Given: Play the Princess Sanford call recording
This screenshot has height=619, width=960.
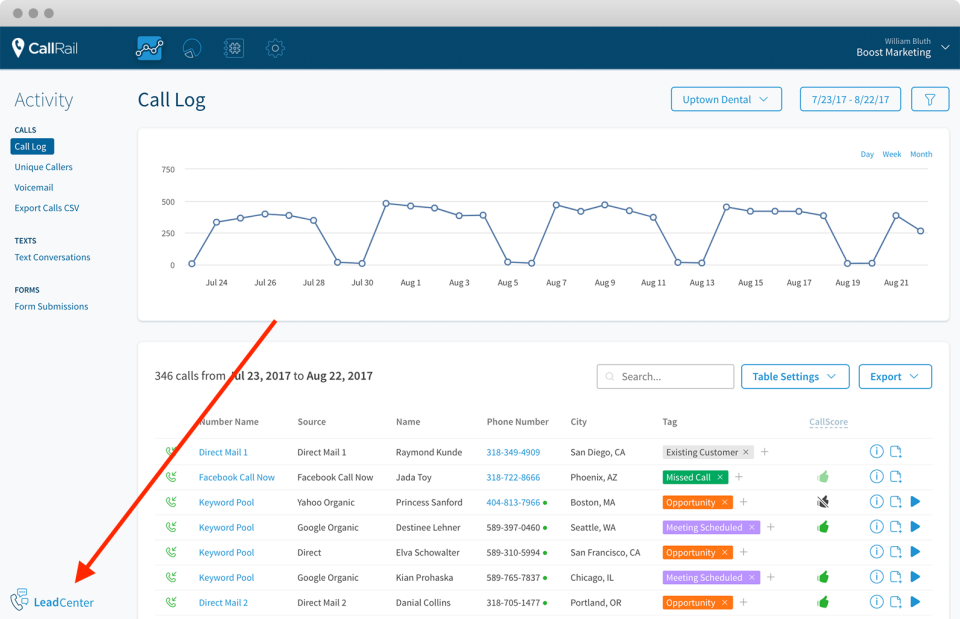Looking at the screenshot, I should (x=915, y=501).
